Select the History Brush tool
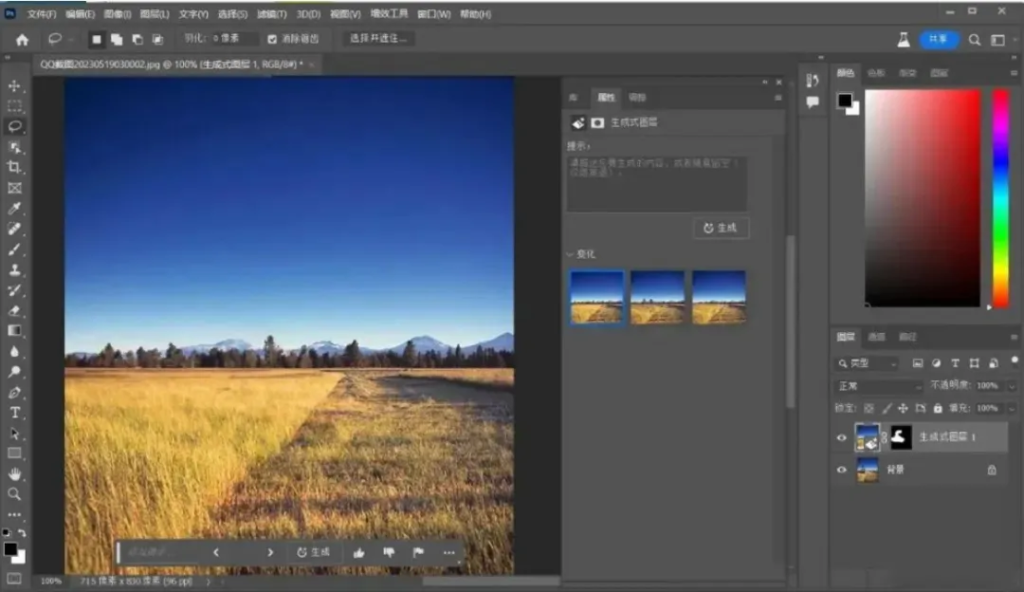This screenshot has width=1024, height=592. (14, 290)
